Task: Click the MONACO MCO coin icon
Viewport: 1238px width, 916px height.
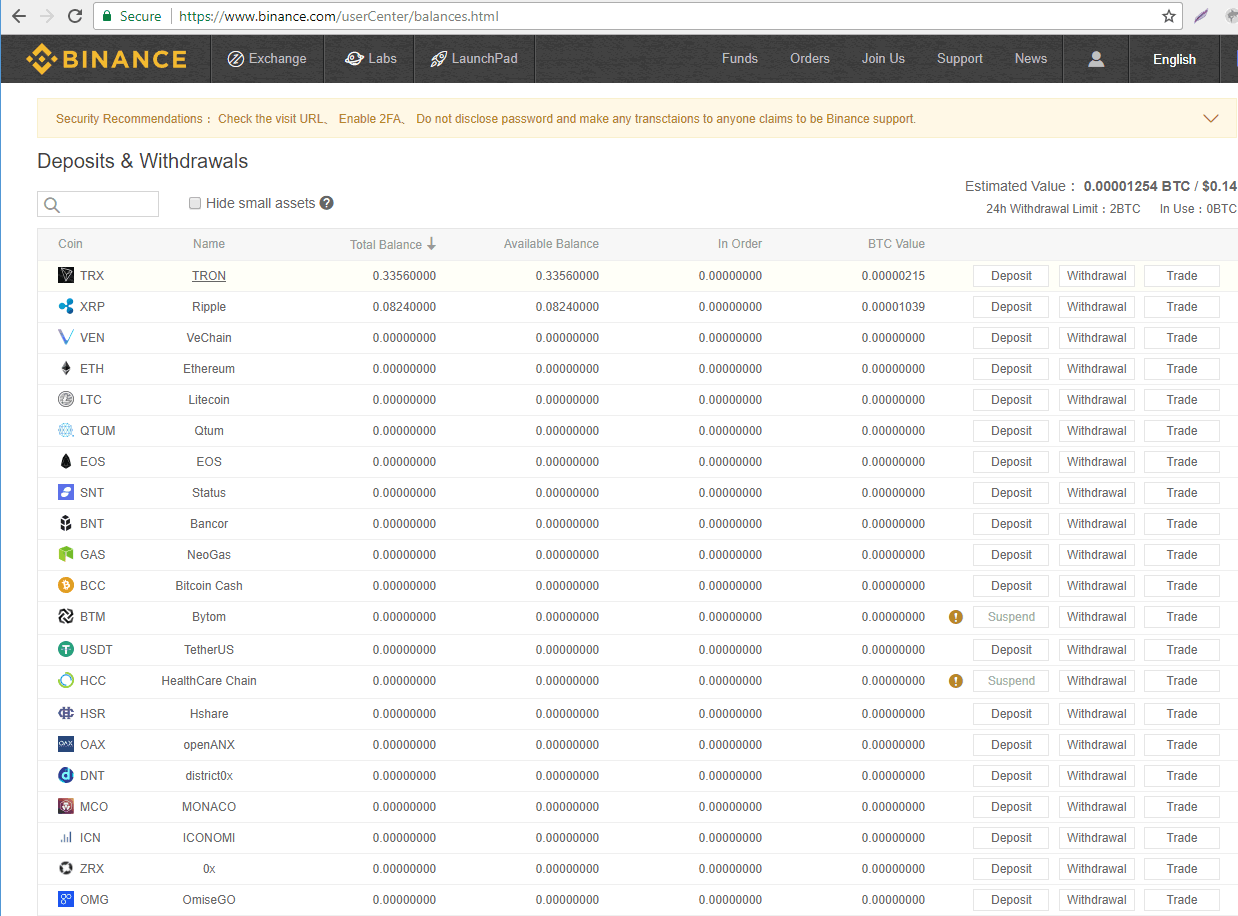Action: pyautogui.click(x=66, y=807)
